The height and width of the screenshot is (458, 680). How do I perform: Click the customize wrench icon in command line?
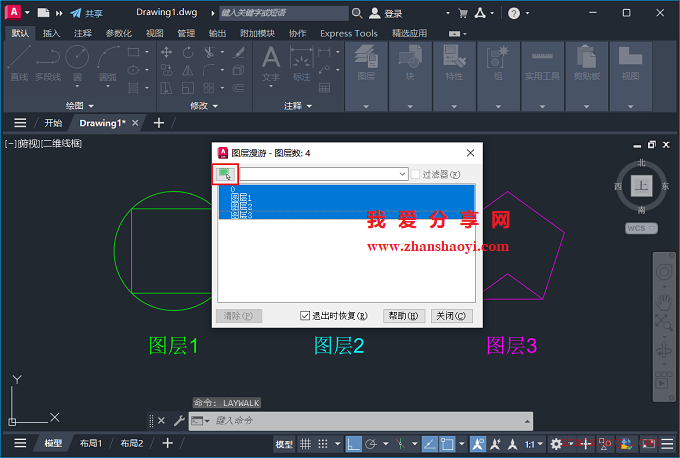click(x=179, y=420)
